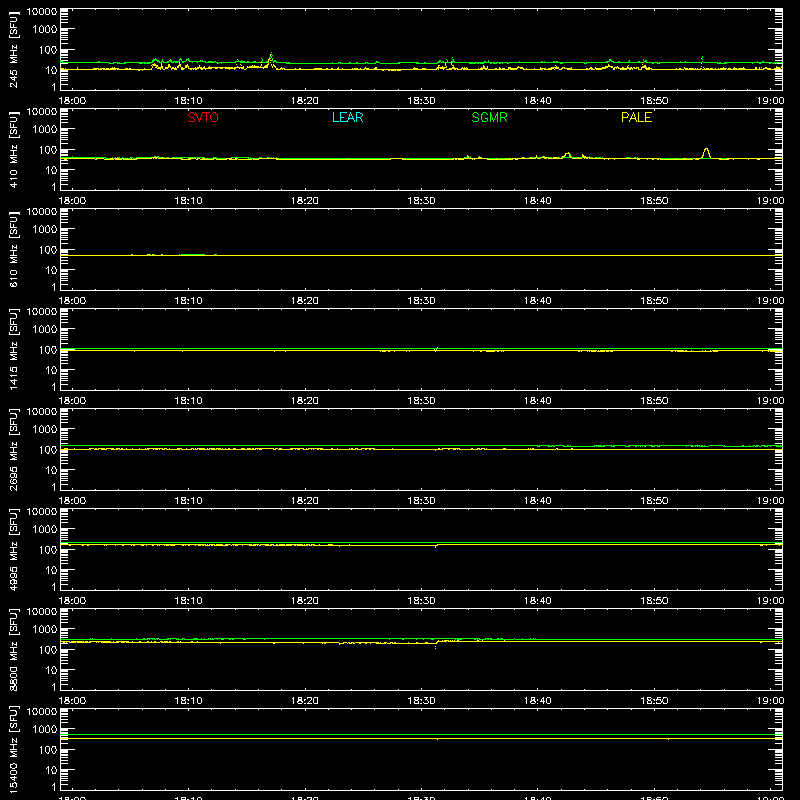Click the 18:40 label on 2695 MHz time axis
800x800 pixels.
538,501
